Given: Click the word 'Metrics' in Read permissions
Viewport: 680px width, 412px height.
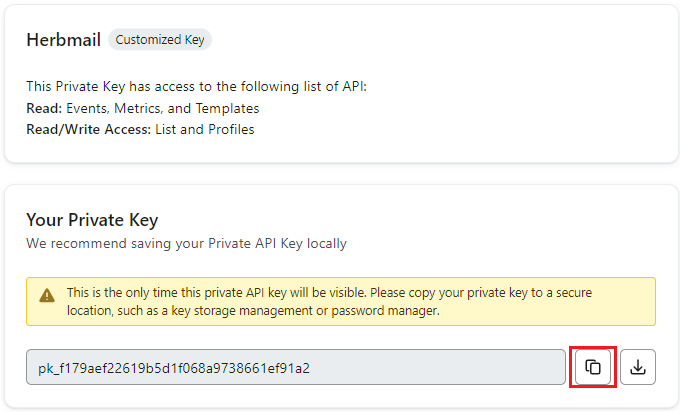Looking at the screenshot, I should tap(139, 108).
